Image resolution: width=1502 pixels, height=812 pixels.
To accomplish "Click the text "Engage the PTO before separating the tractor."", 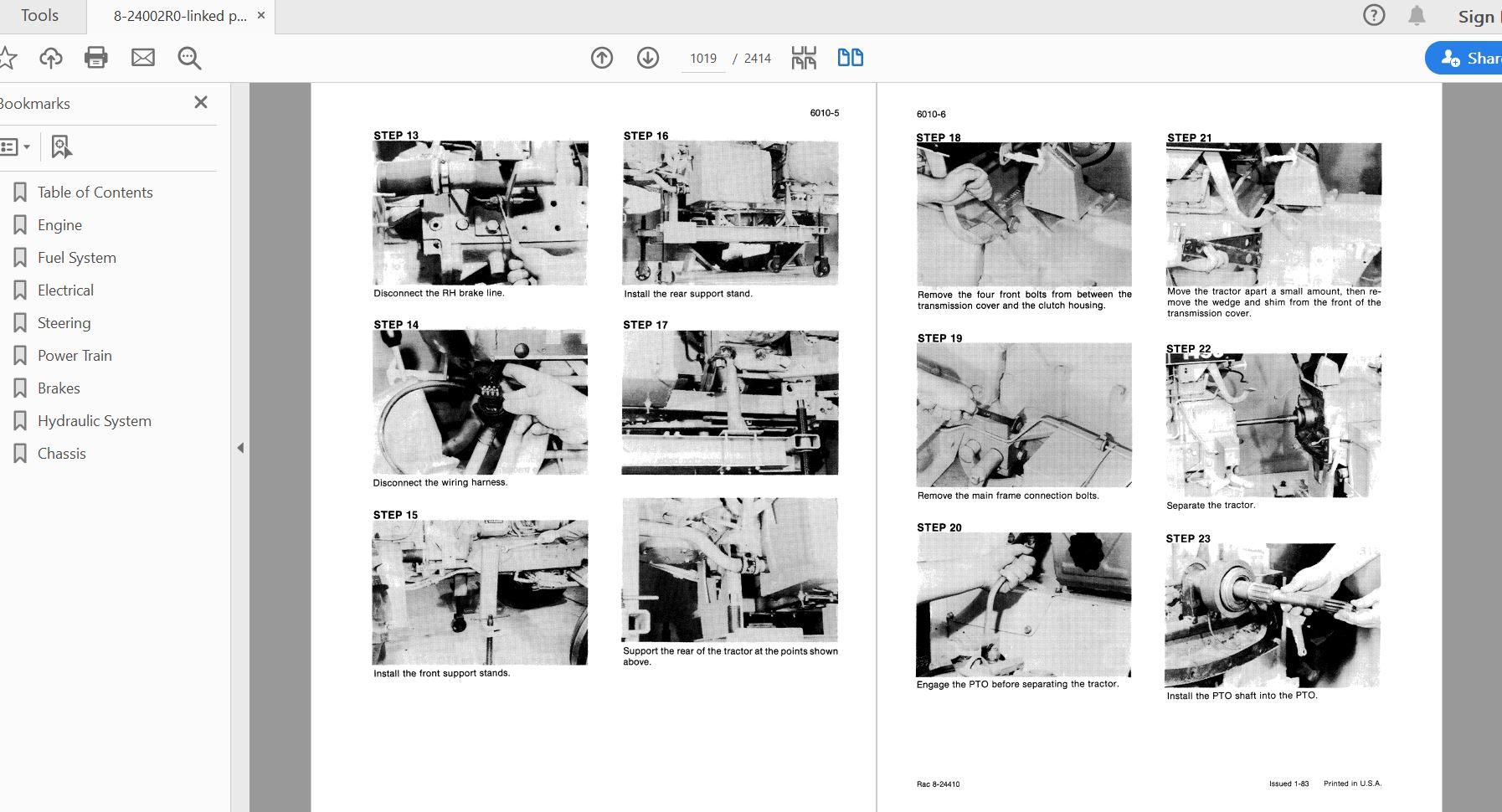I will (1017, 684).
